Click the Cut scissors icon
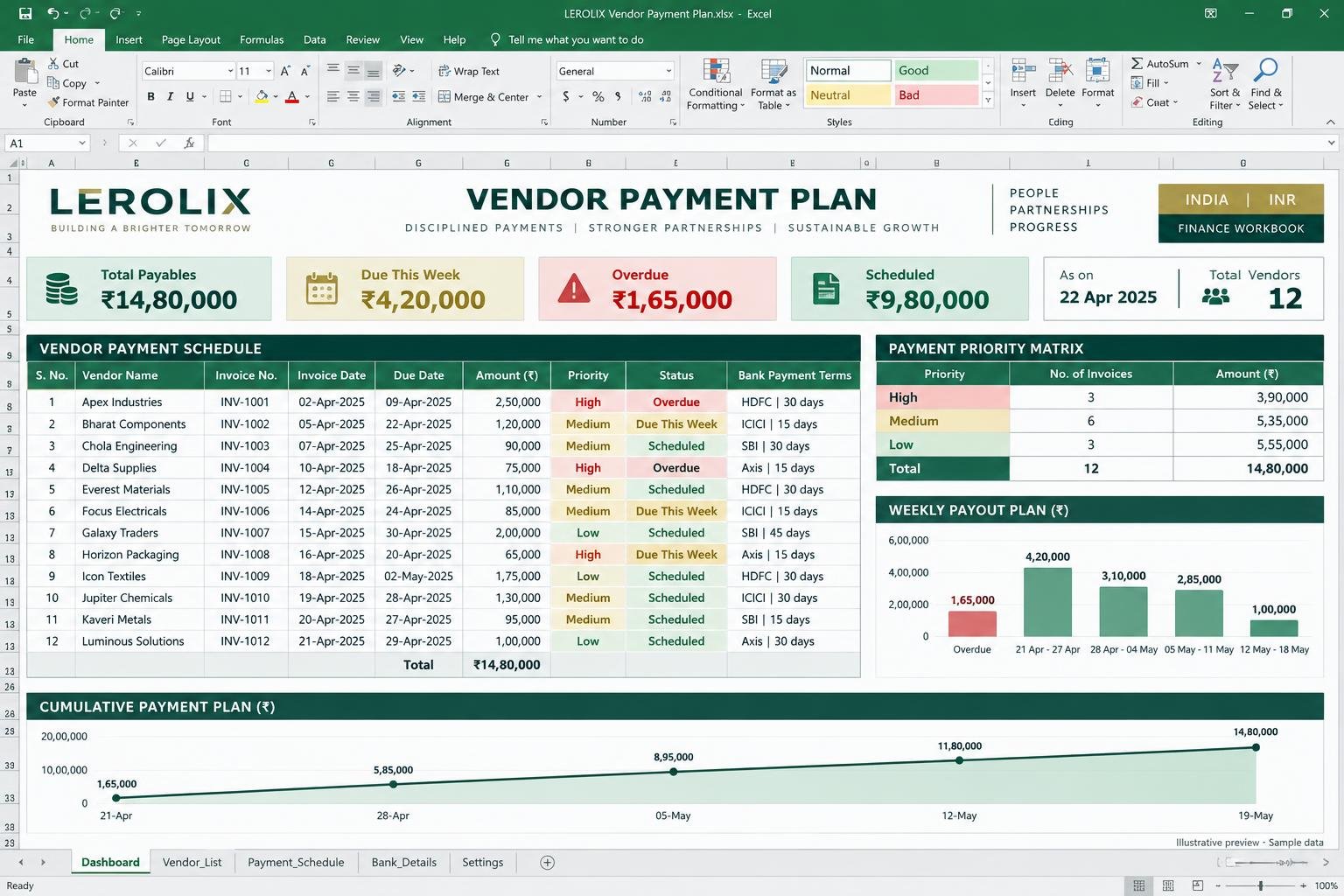This screenshot has width=1344, height=896. [x=54, y=63]
